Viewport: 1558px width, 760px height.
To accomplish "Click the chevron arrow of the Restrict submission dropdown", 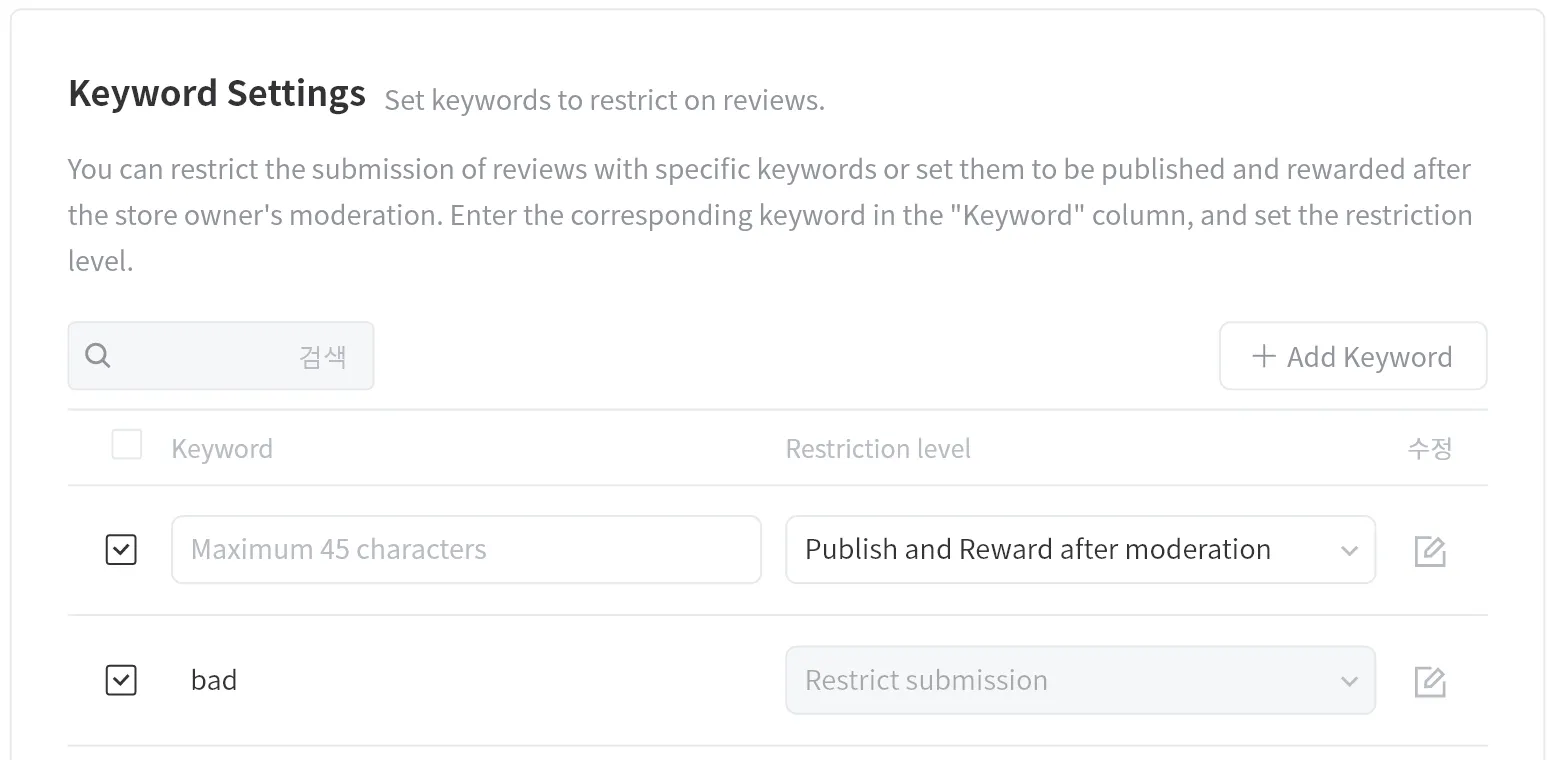I will pos(1349,681).
